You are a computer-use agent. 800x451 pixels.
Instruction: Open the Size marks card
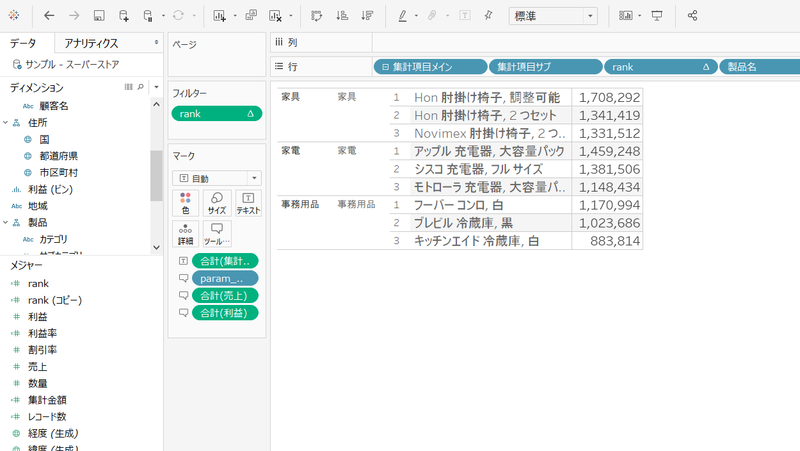point(217,203)
